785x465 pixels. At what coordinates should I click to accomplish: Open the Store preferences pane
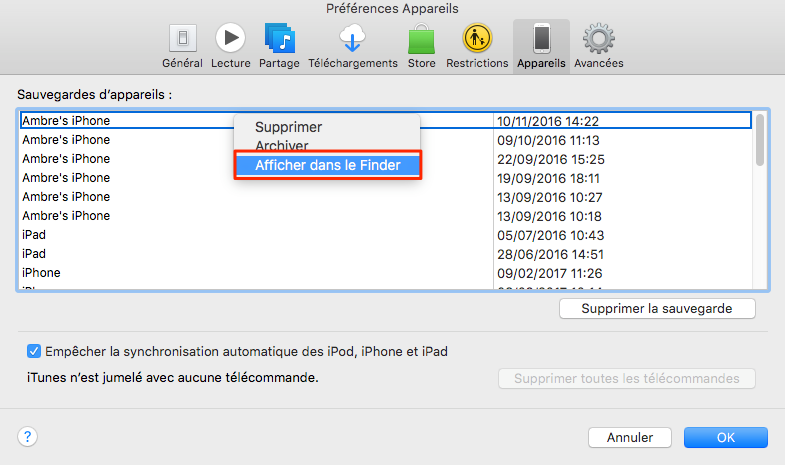tap(421, 46)
